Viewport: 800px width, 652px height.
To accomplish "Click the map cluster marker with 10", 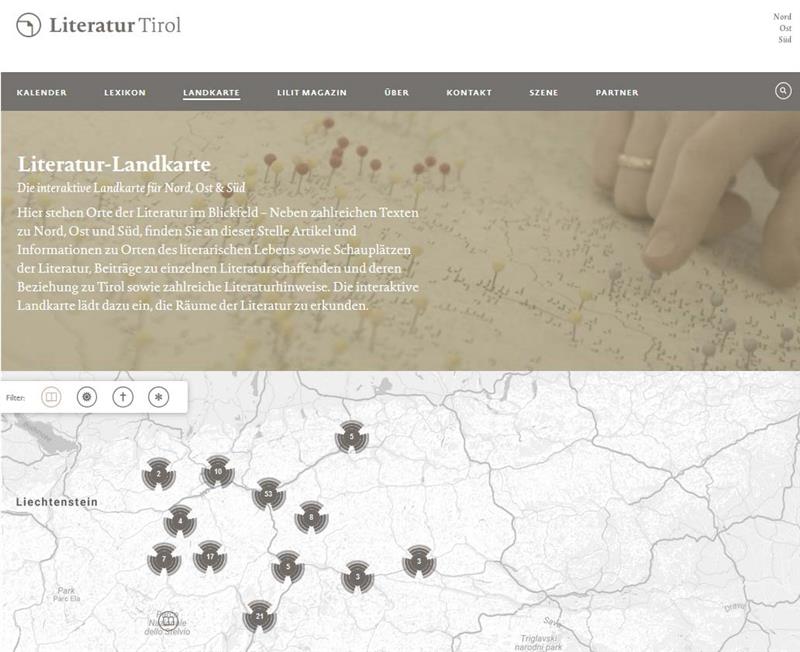I will pos(218,471).
